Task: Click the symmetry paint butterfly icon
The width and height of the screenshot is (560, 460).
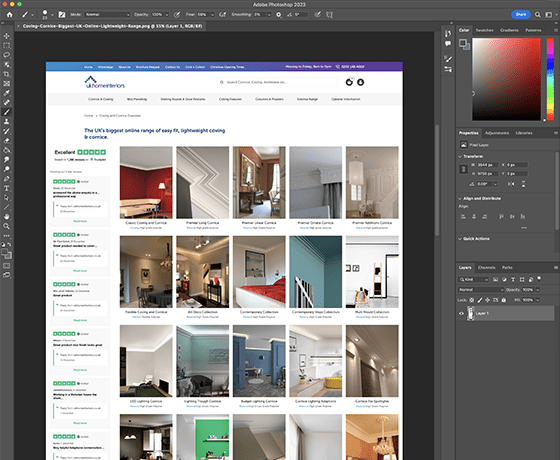Action: click(329, 15)
